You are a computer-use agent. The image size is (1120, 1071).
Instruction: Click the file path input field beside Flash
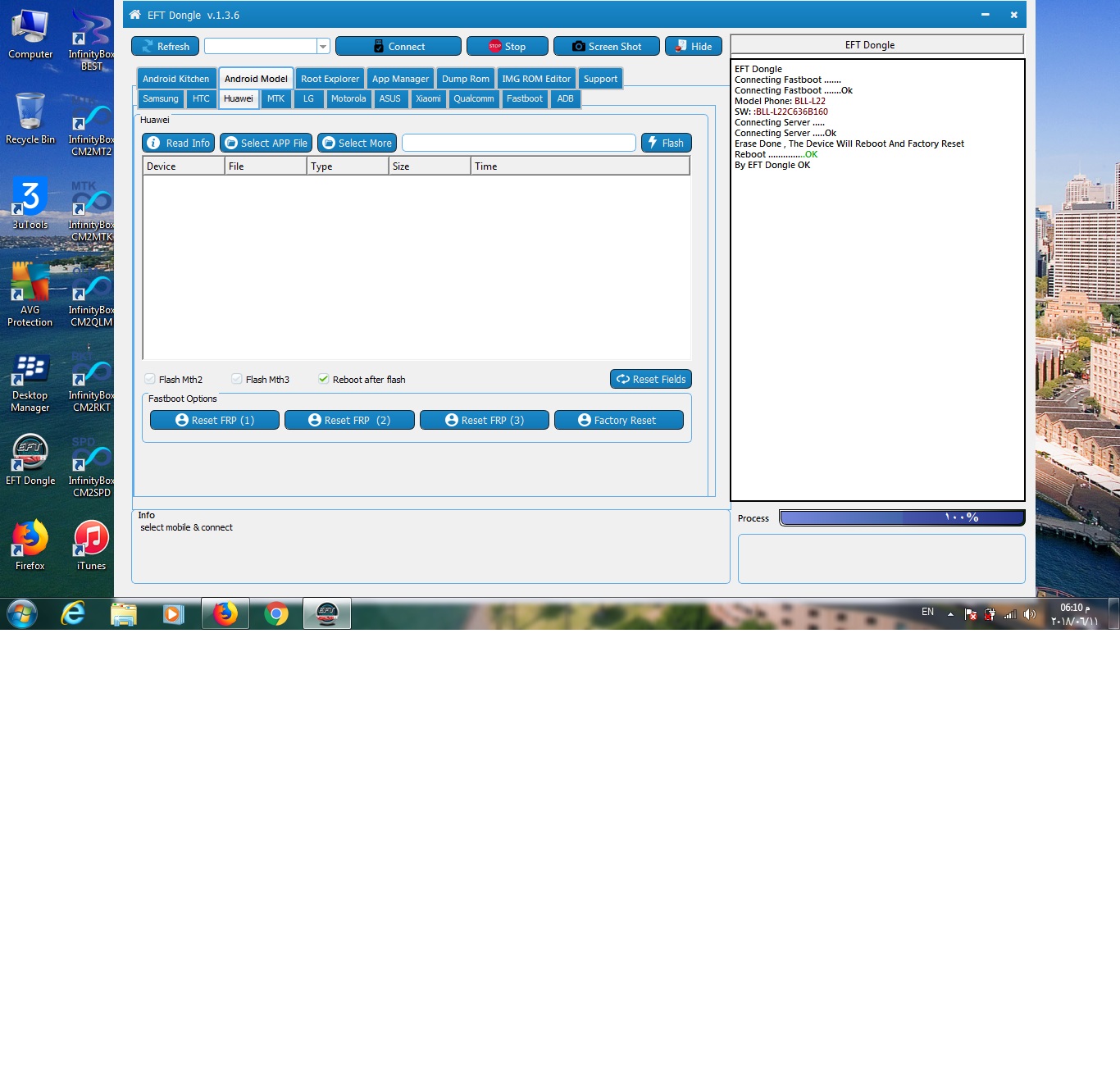pyautogui.click(x=519, y=143)
